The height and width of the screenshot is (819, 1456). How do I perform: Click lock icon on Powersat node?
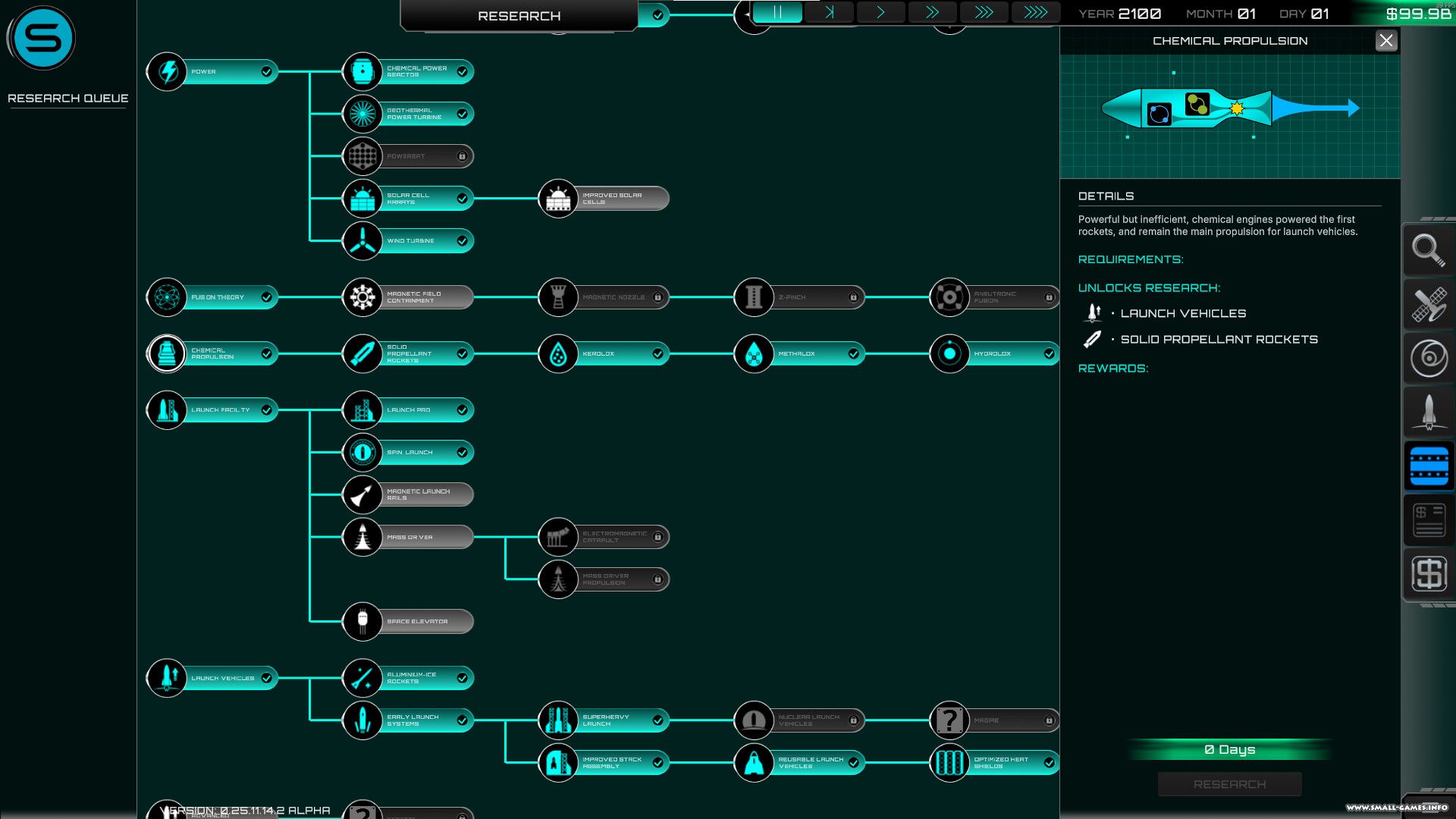462,156
